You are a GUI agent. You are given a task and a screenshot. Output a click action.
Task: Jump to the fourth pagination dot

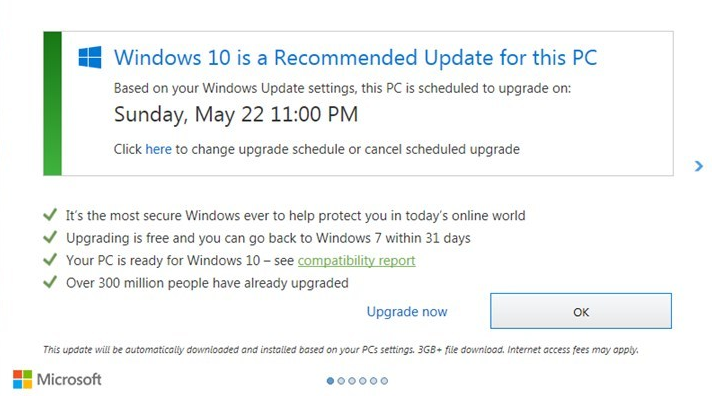click(362, 381)
